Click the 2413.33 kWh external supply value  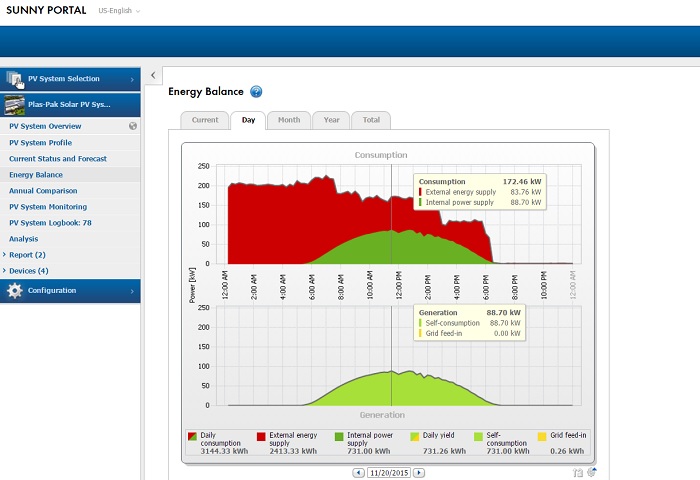coord(293,451)
